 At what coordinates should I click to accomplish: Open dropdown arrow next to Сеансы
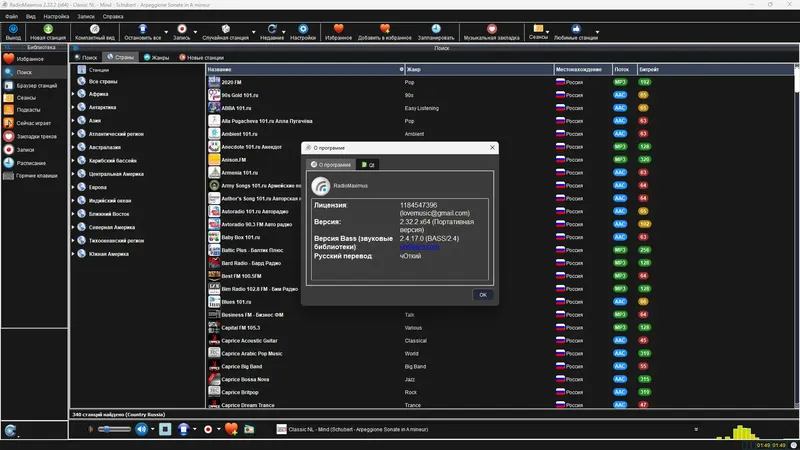point(547,32)
